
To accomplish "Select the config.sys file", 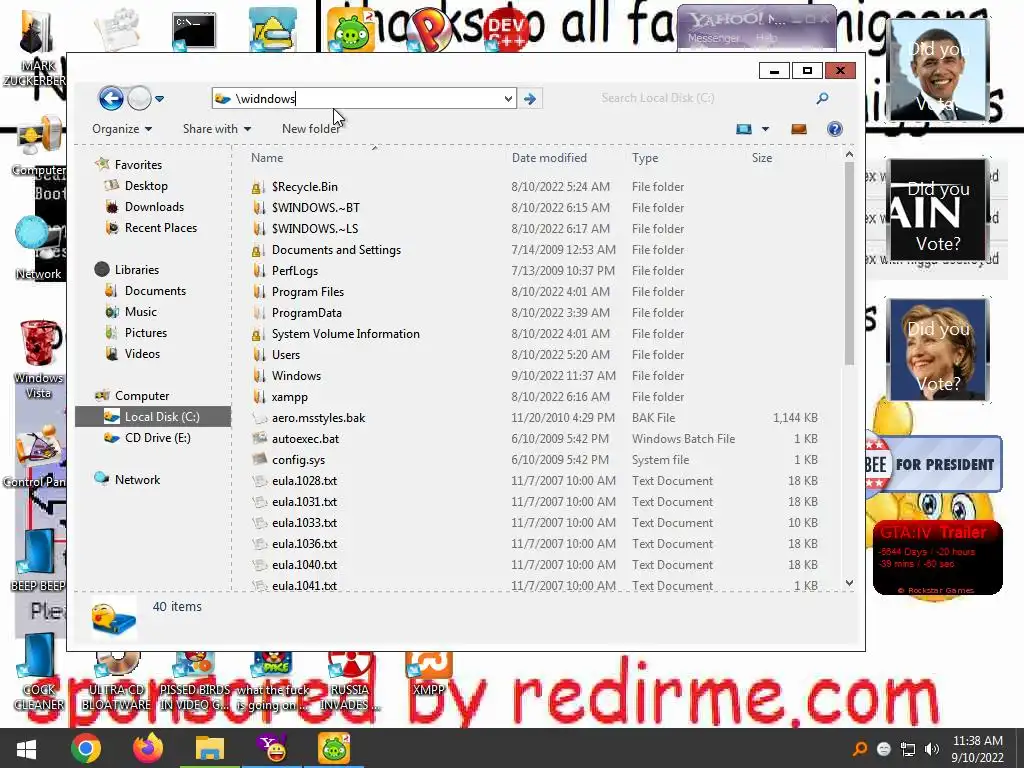I will point(298,460).
